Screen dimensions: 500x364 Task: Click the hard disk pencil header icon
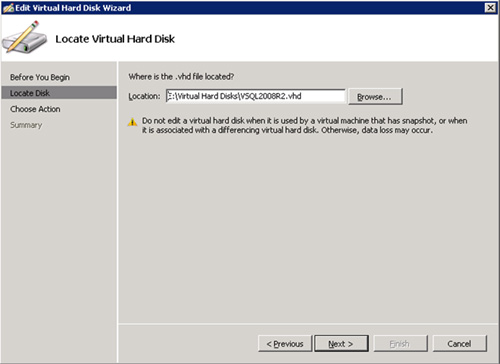[25, 37]
